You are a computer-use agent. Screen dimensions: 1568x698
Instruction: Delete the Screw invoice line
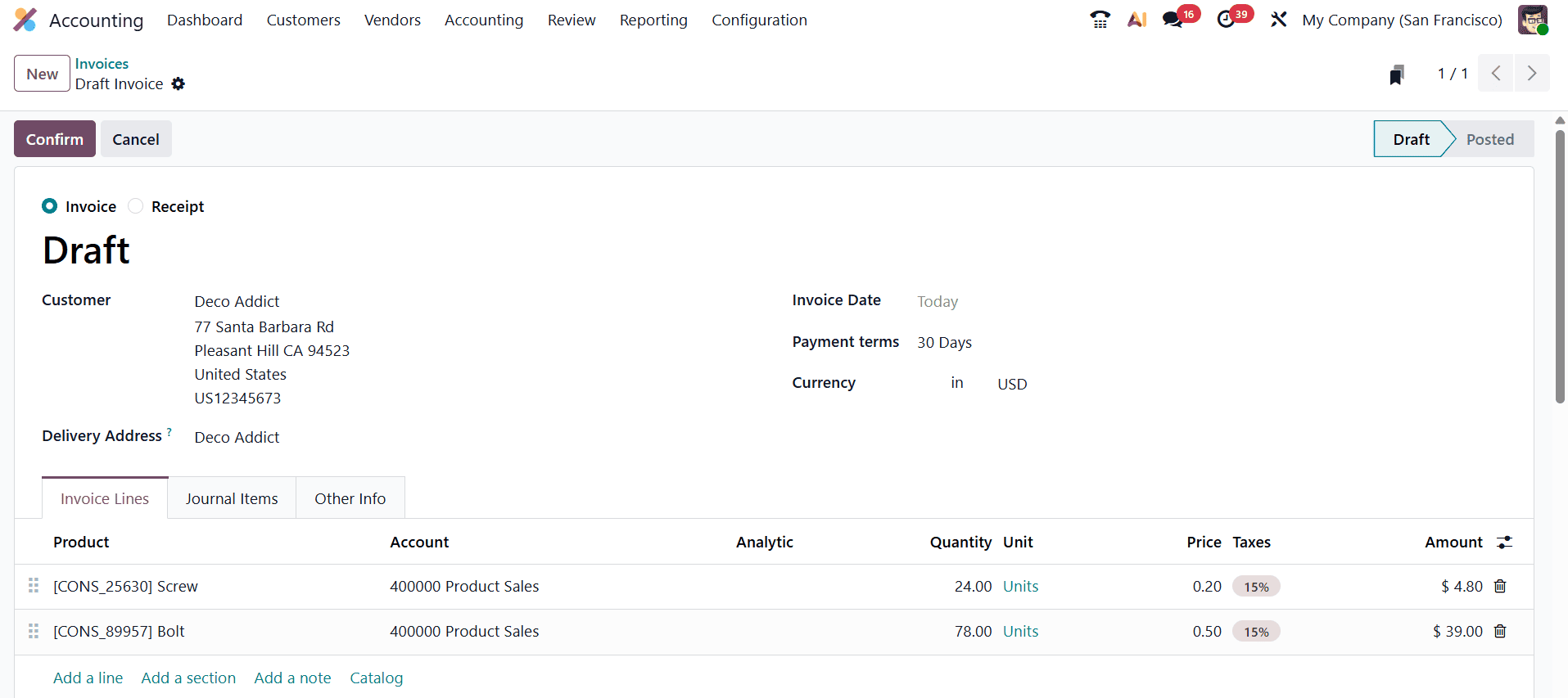click(x=1500, y=586)
